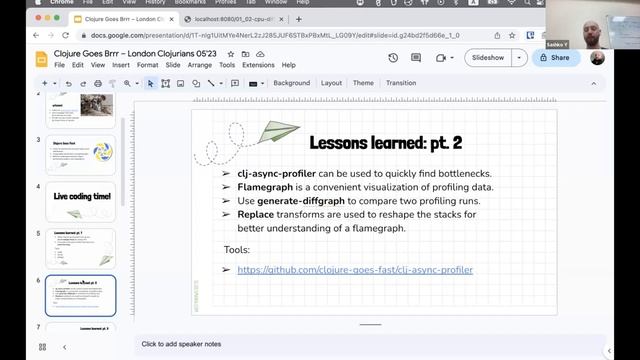Open the Help menu
The image size is (640, 360).
click(289, 65)
